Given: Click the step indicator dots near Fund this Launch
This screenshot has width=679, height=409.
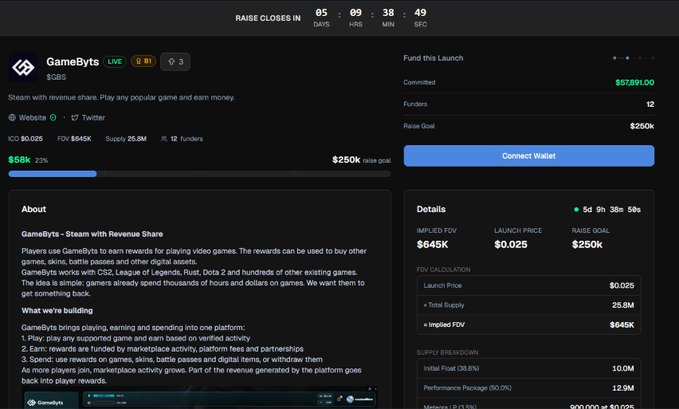Looking at the screenshot, I should [x=634, y=58].
